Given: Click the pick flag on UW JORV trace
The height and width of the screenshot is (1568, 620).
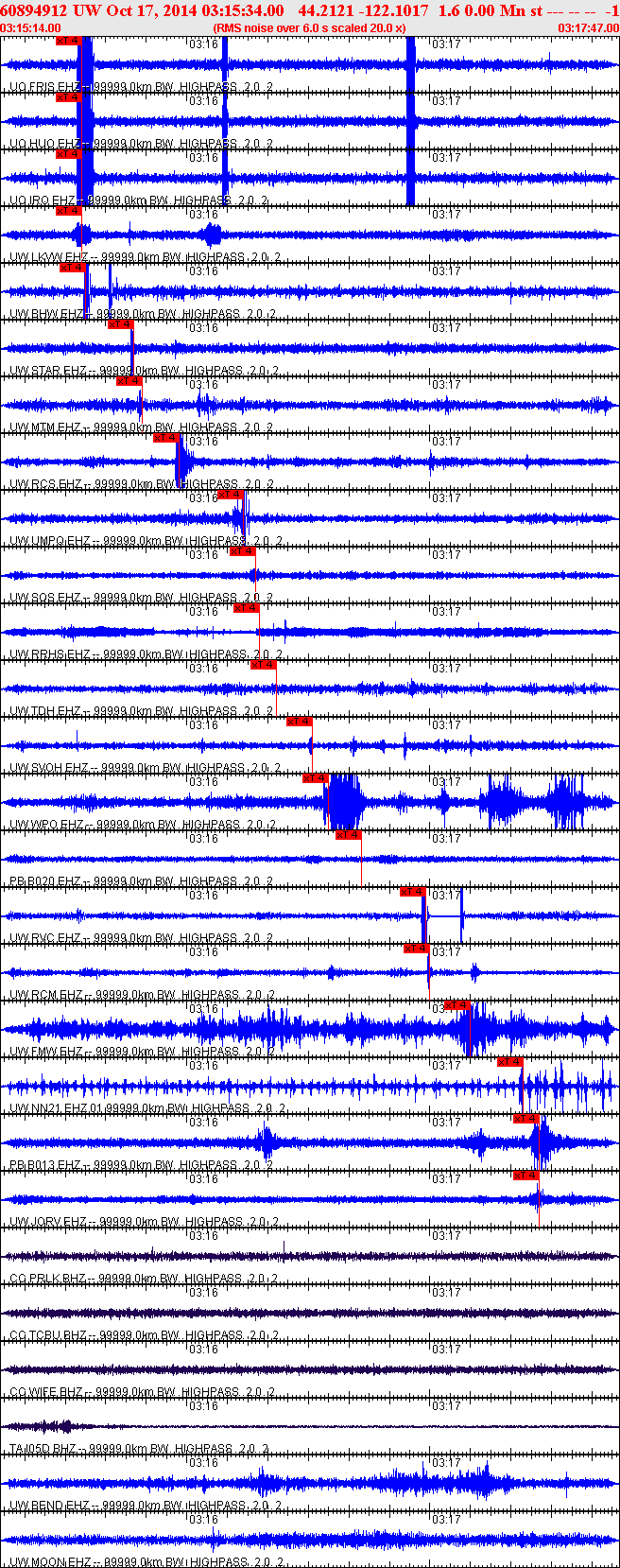Looking at the screenshot, I should 525,1176.
